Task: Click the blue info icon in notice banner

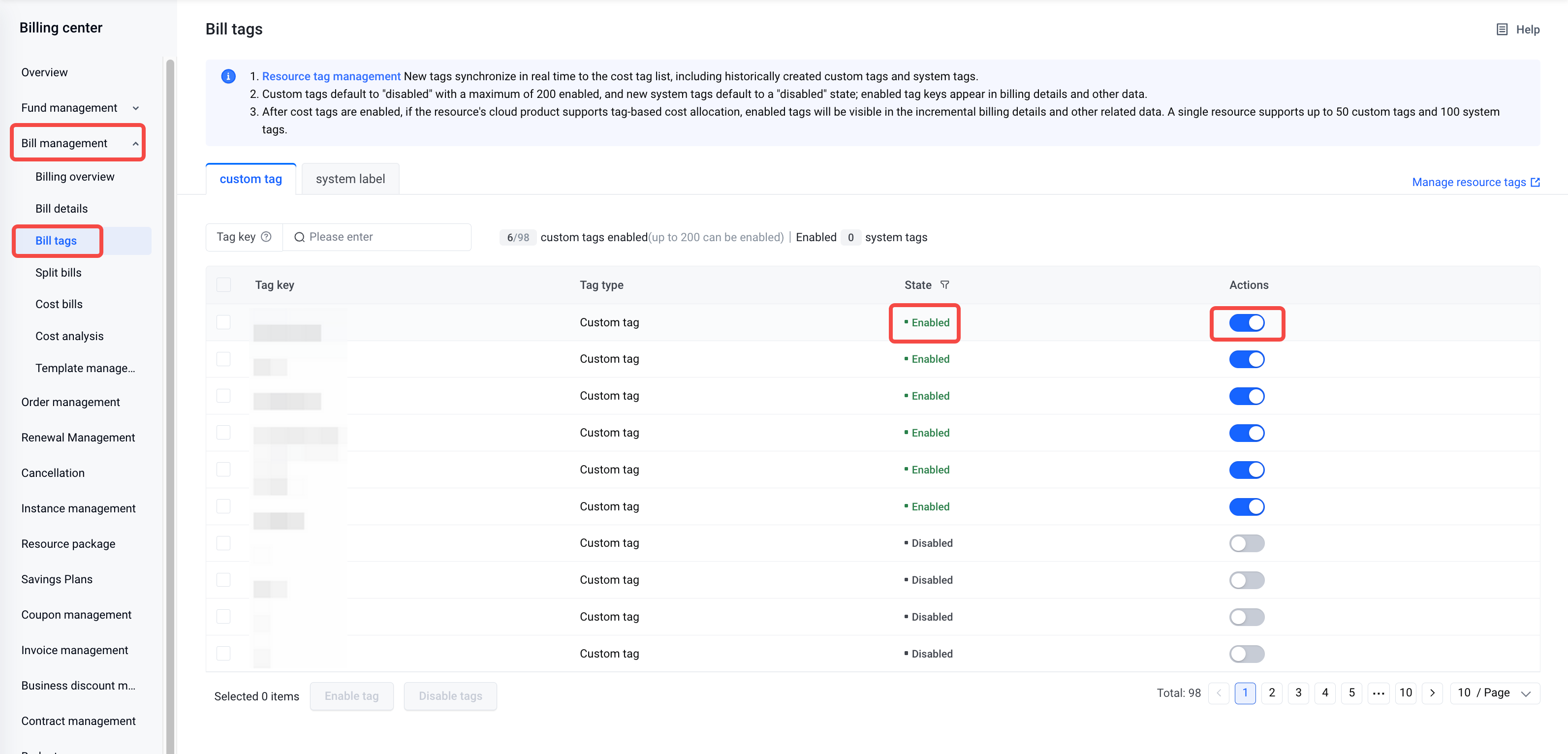Action: click(228, 76)
